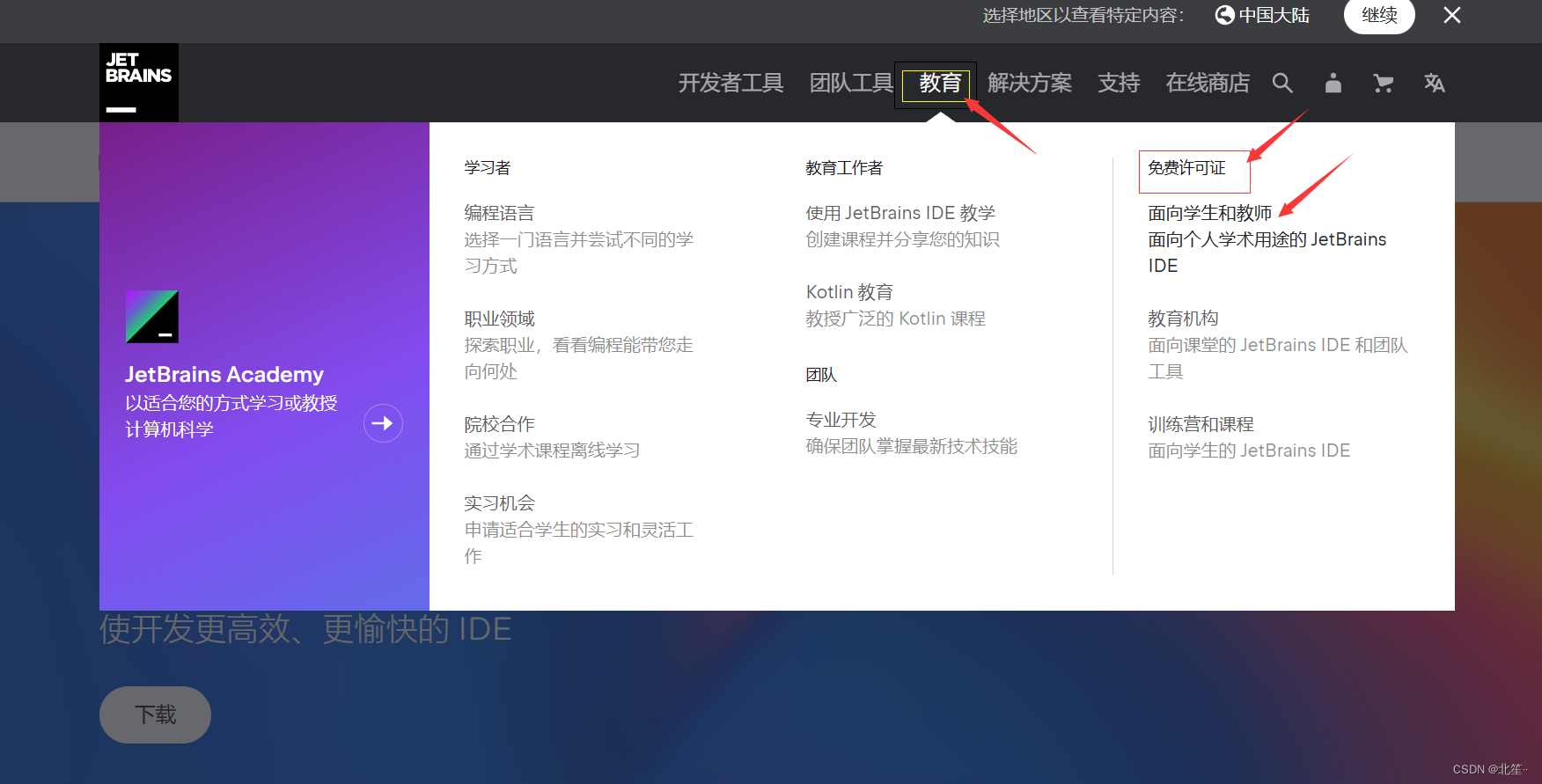Click the JetBrains Academy logo thumbnail
1542x784 pixels.
[152, 317]
